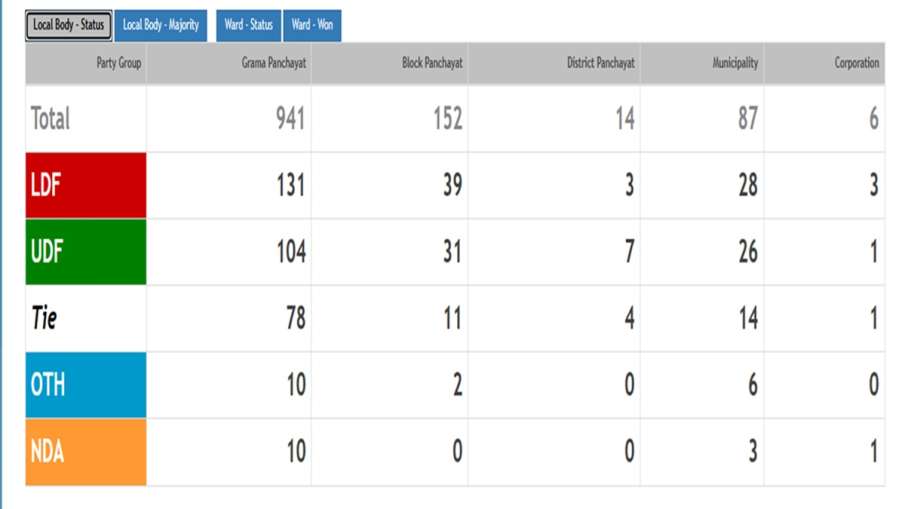The height and width of the screenshot is (509, 905).
Task: Click the Party Group column header
Action: tap(119, 63)
